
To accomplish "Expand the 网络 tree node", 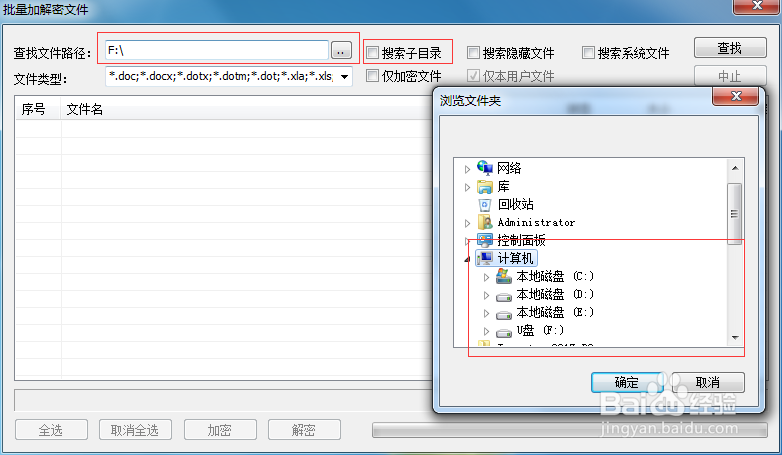I will pyautogui.click(x=467, y=169).
